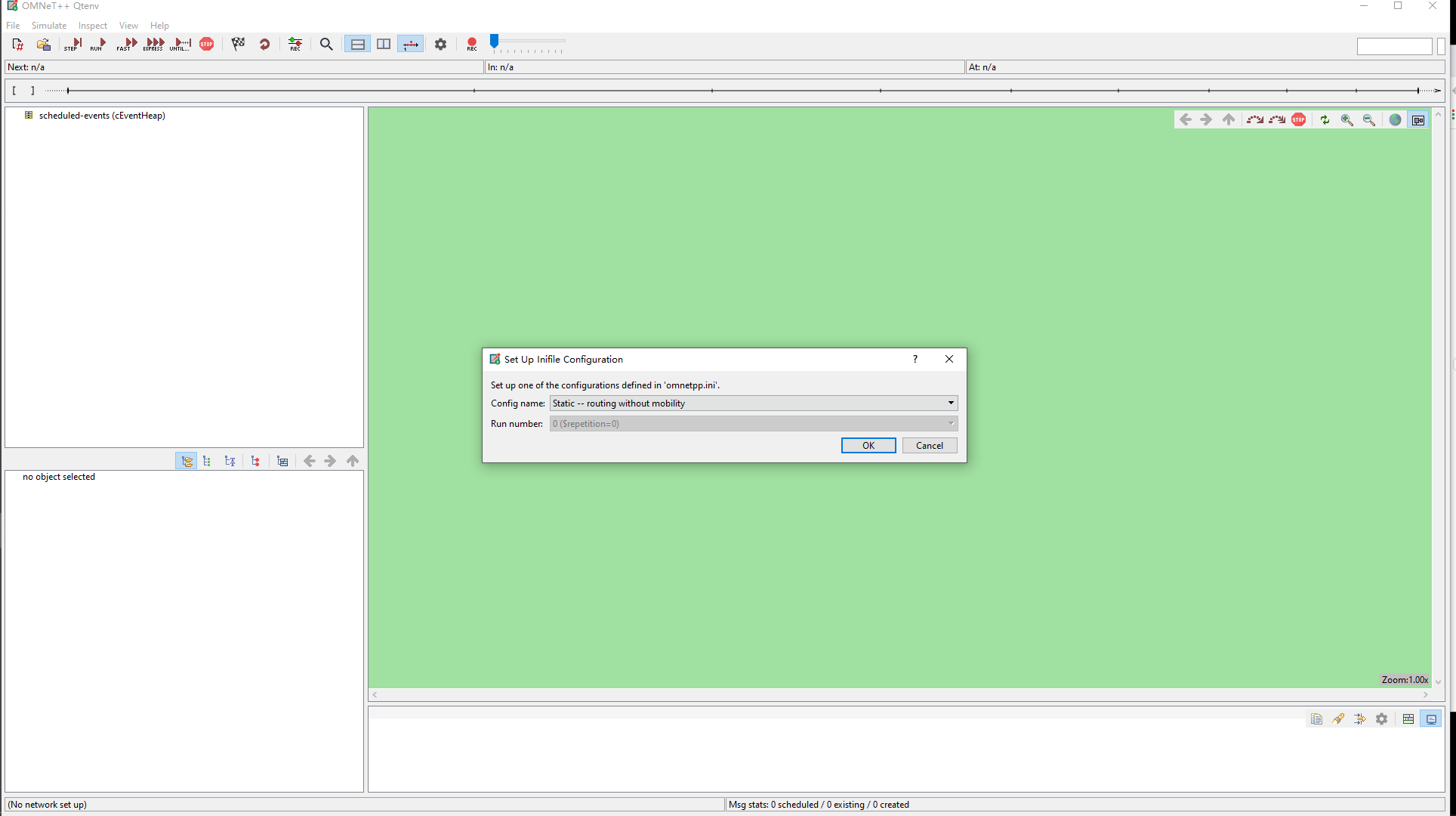
Task: Click the checkered flag conclude icon
Action: (238, 44)
